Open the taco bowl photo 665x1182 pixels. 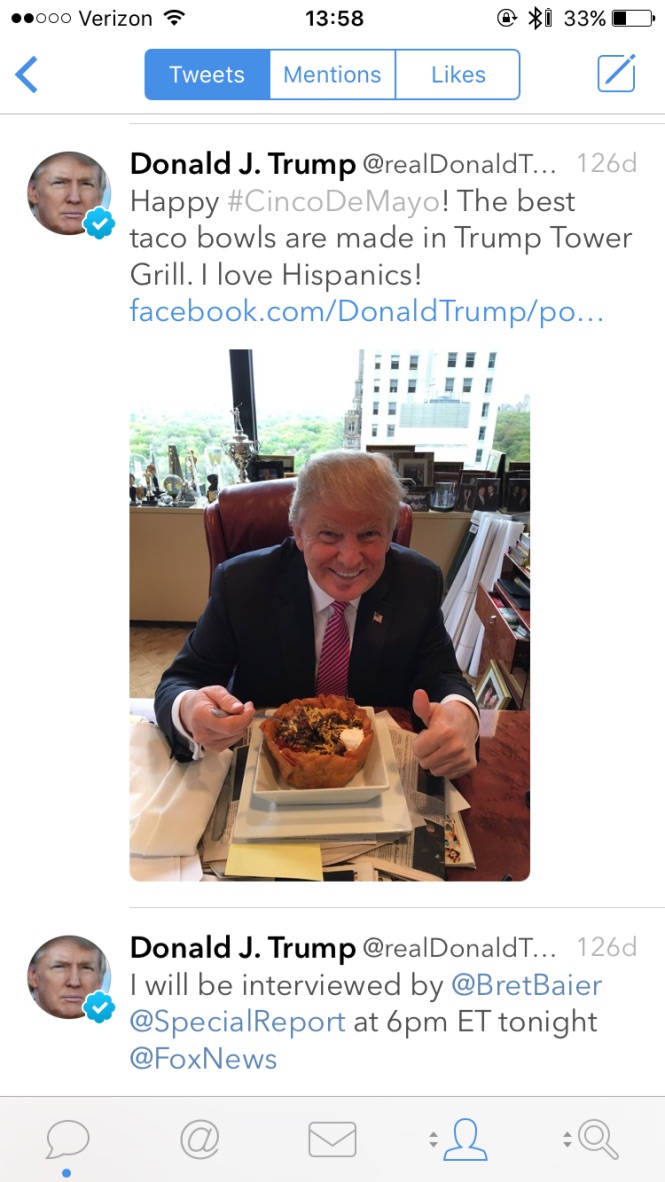329,615
